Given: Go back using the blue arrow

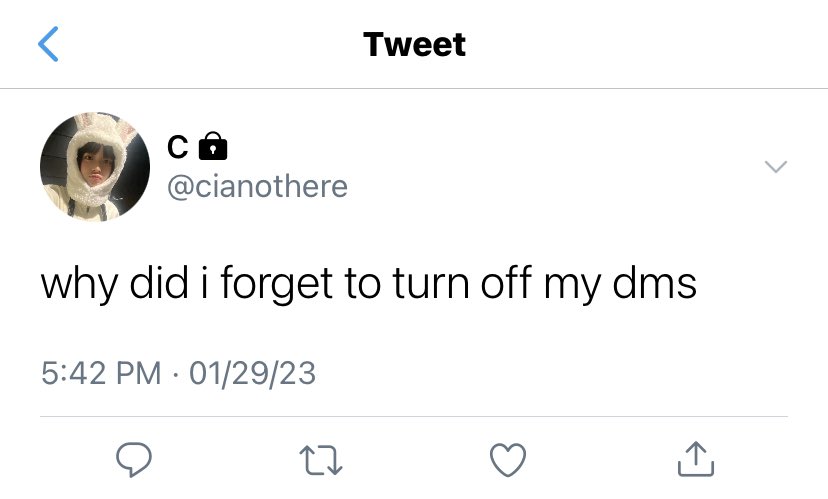Looking at the screenshot, I should (x=49, y=45).
